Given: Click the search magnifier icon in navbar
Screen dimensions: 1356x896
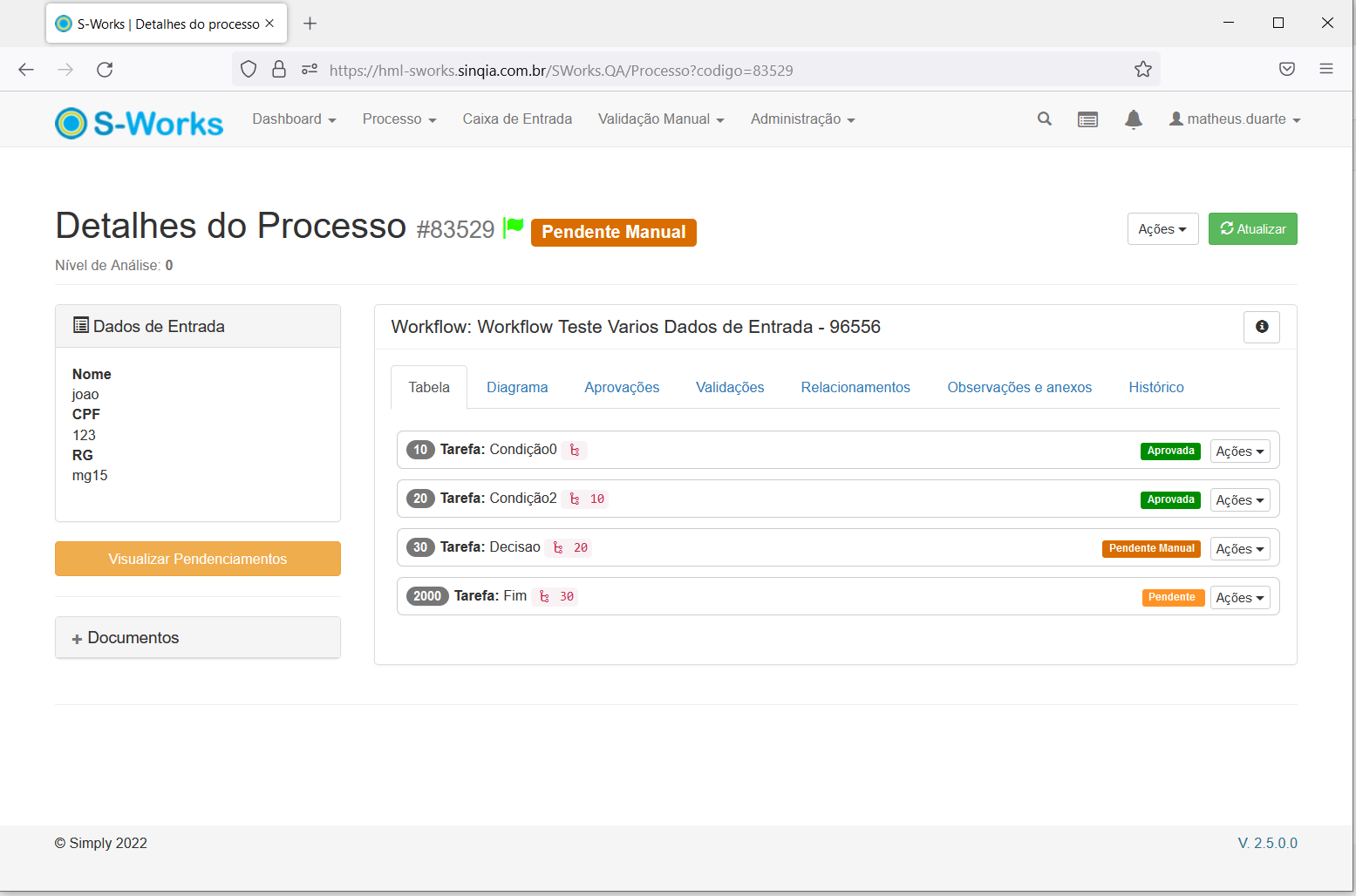Looking at the screenshot, I should [x=1044, y=119].
